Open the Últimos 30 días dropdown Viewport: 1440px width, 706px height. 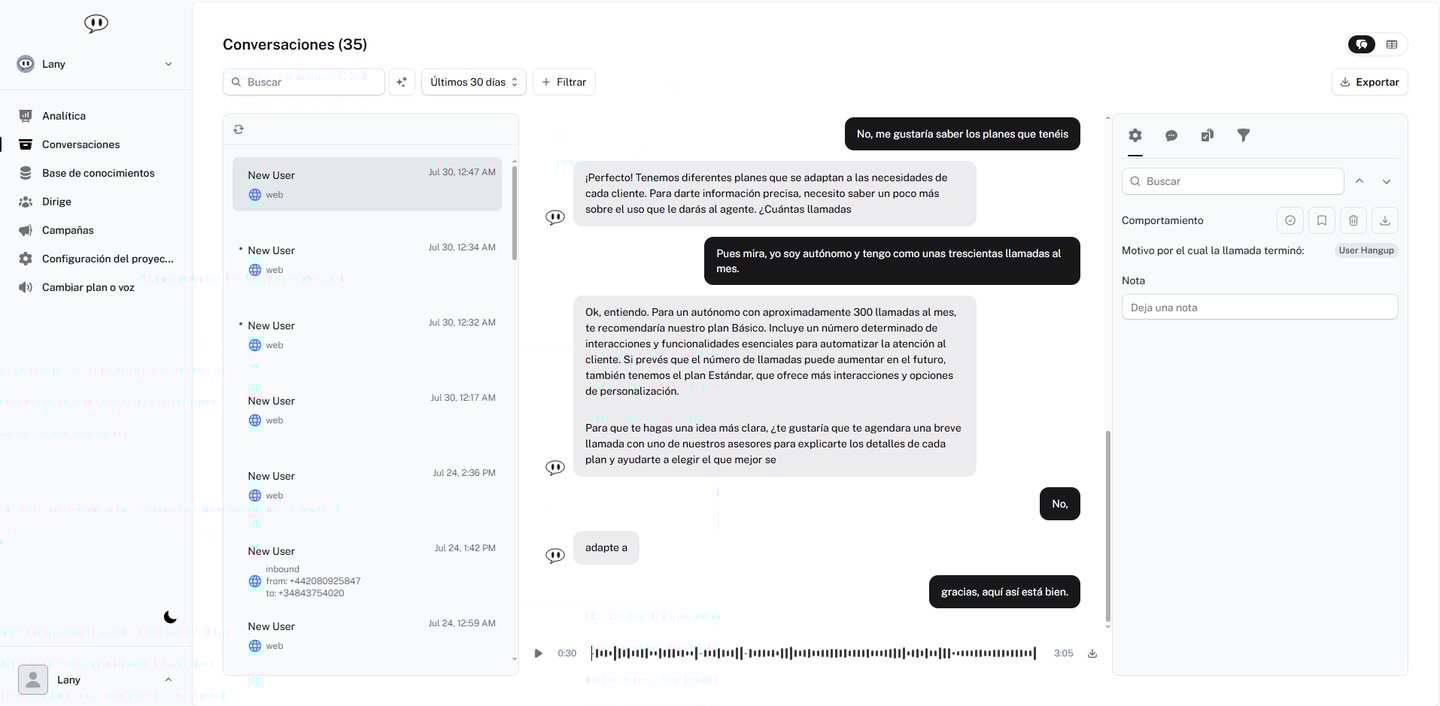point(474,82)
